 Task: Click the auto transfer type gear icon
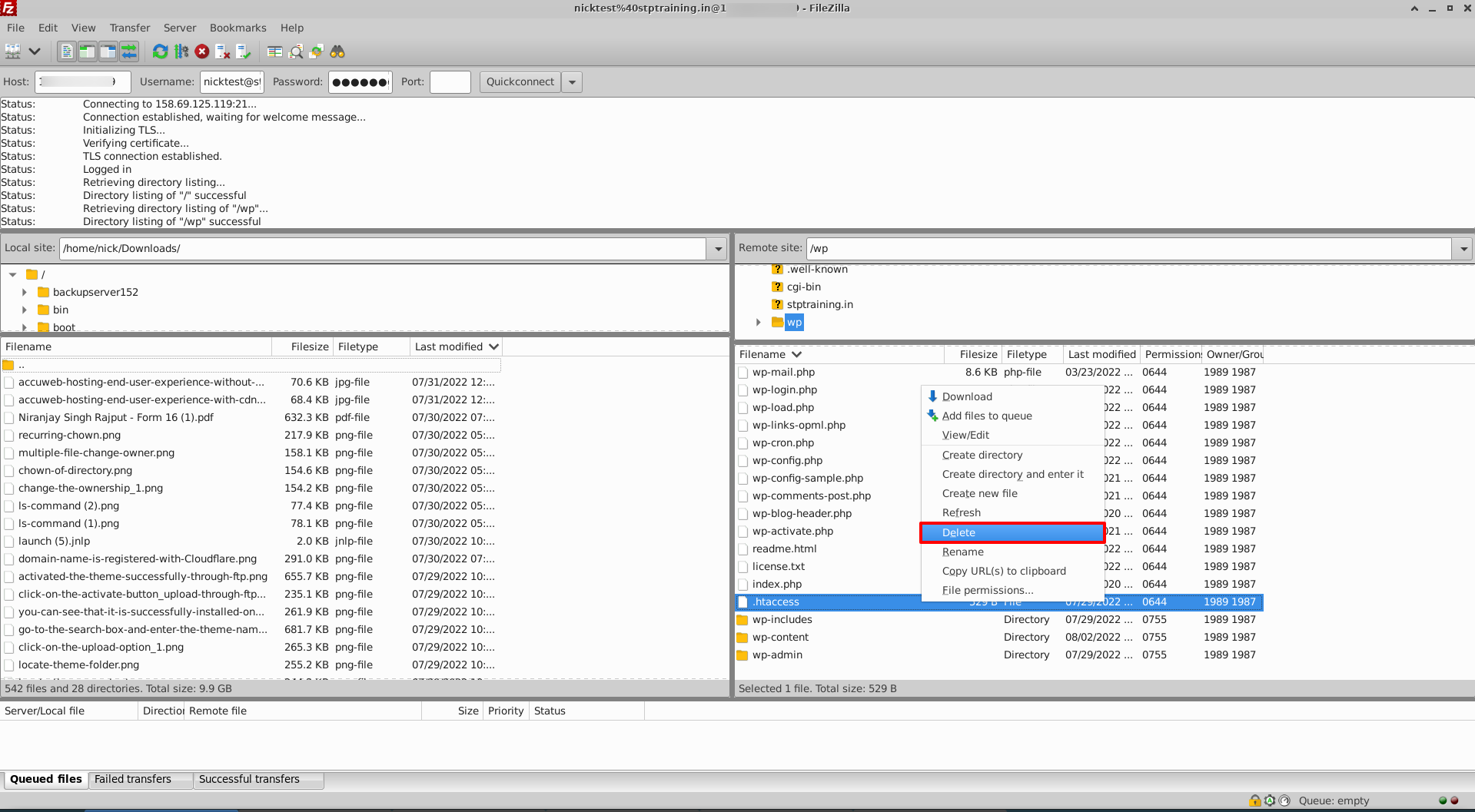(1270, 800)
